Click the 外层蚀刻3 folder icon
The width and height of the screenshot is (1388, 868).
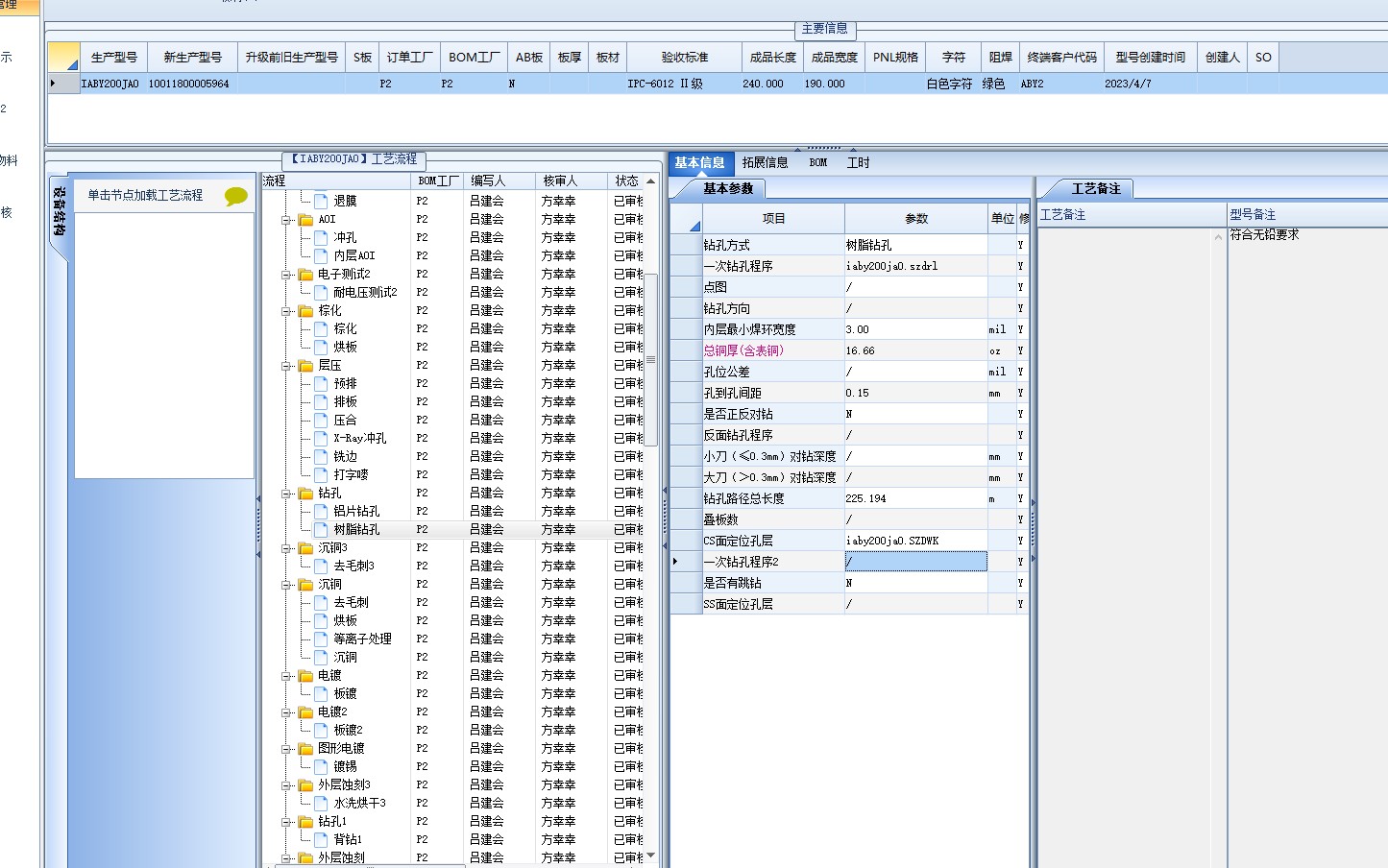pyautogui.click(x=305, y=785)
